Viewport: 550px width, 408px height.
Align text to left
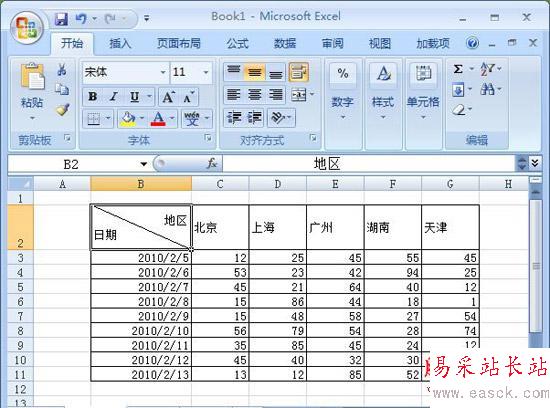pyautogui.click(x=234, y=95)
